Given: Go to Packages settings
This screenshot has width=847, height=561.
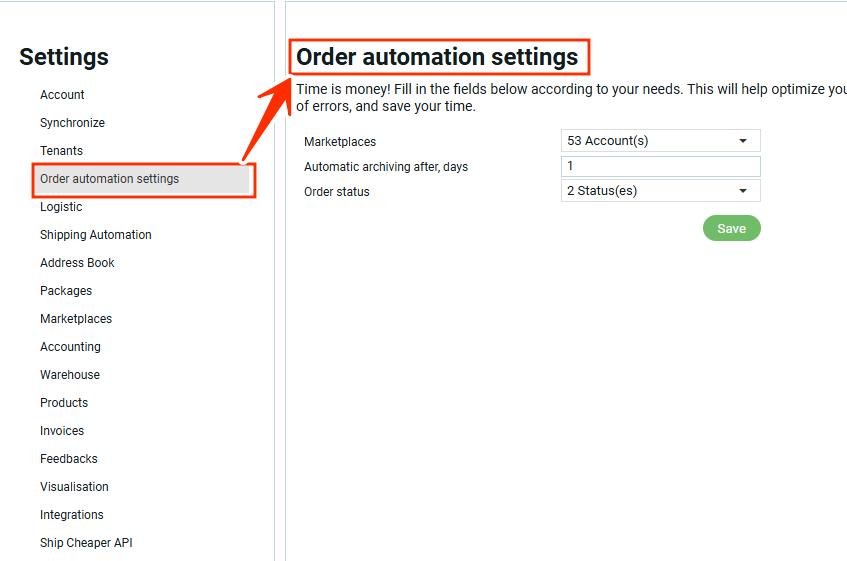Looking at the screenshot, I should [66, 291].
